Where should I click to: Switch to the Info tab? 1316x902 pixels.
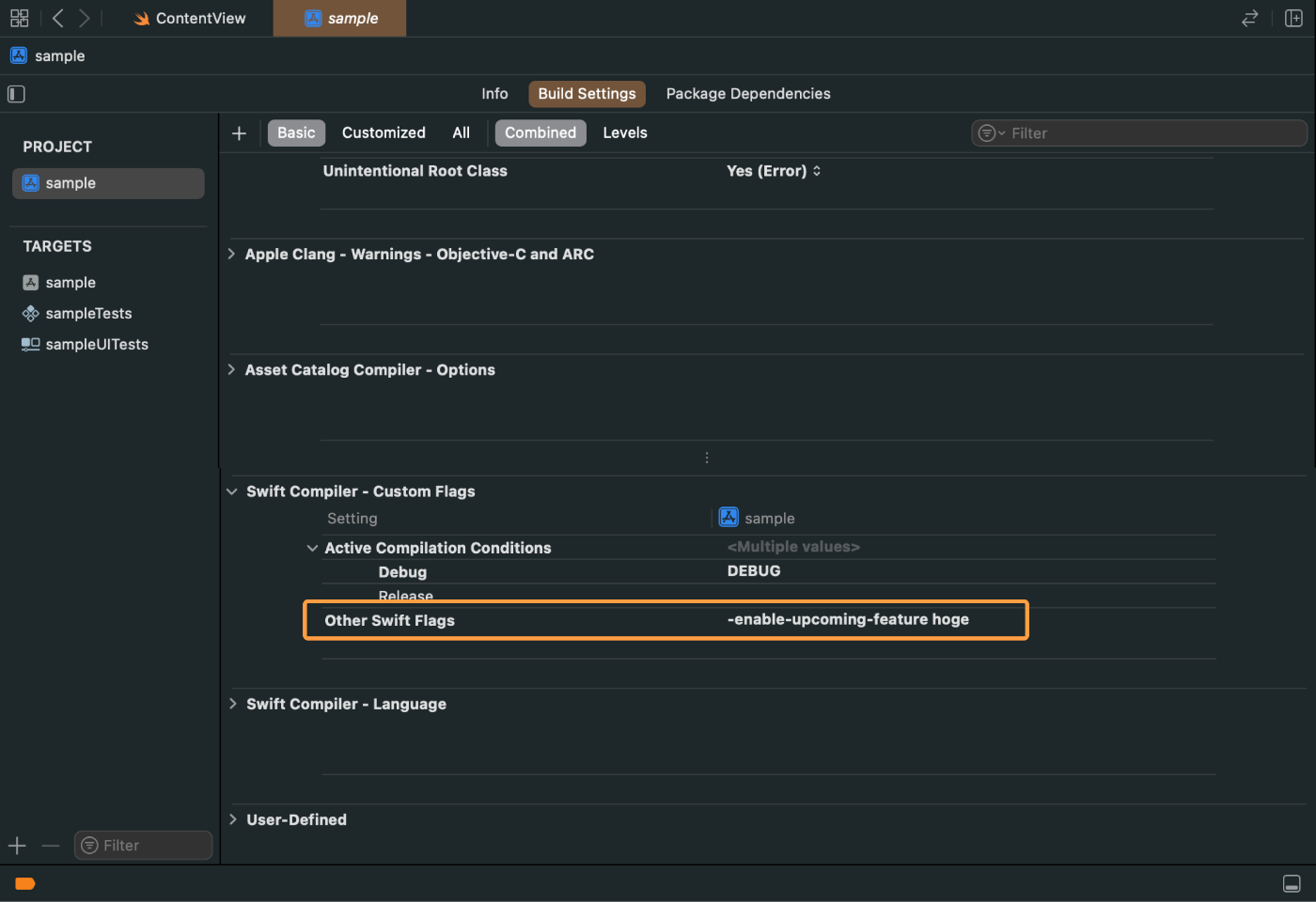pos(494,93)
